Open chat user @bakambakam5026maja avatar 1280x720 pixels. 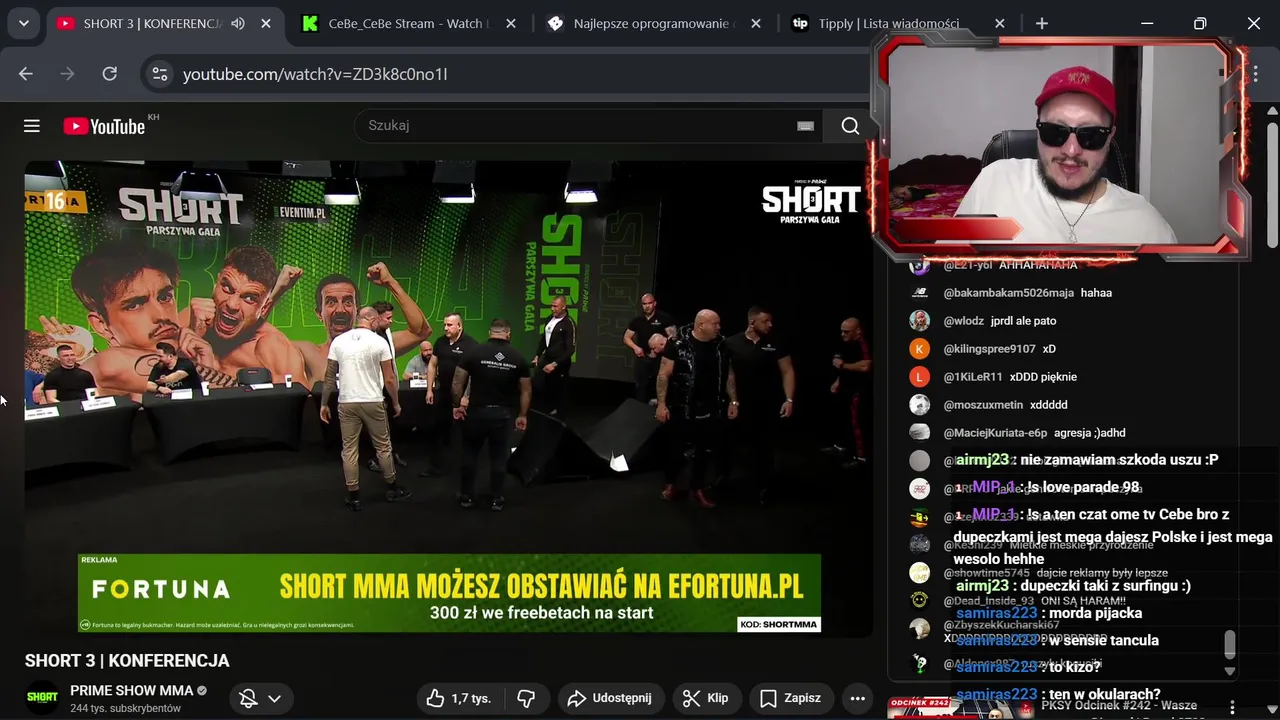tap(919, 293)
